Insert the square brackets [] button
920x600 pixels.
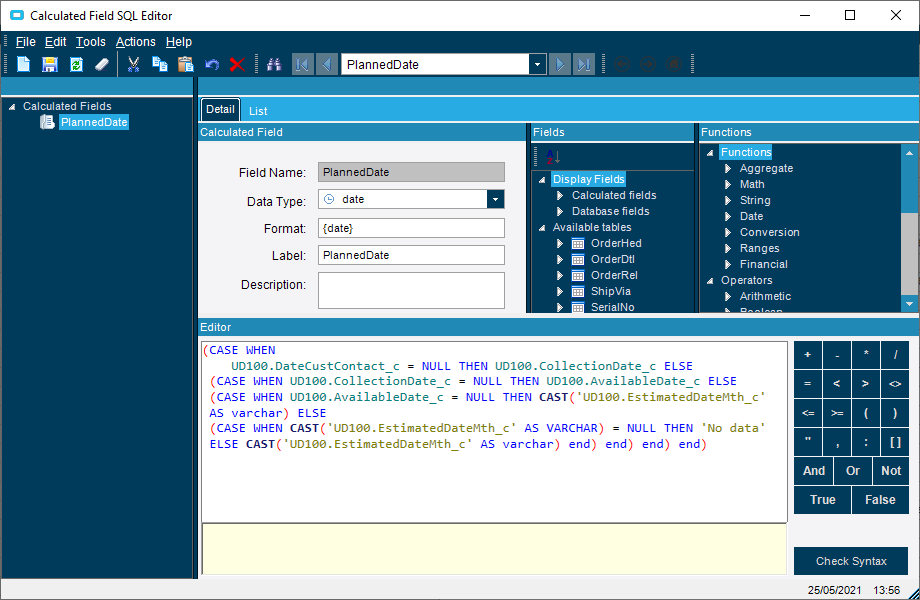[895, 442]
